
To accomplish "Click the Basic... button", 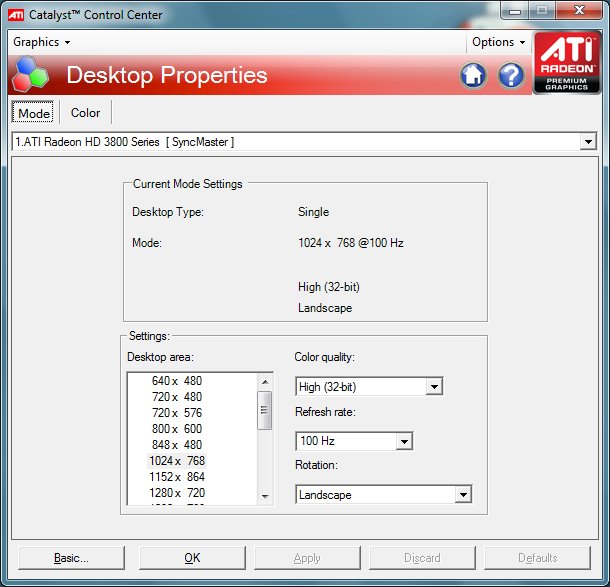I will pos(71,558).
